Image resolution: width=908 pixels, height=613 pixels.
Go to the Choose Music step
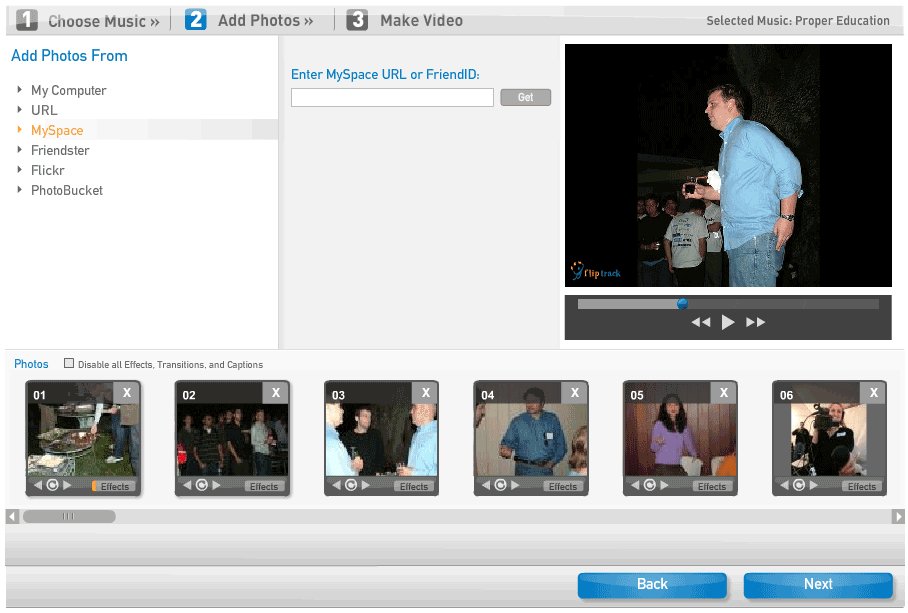tap(88, 20)
